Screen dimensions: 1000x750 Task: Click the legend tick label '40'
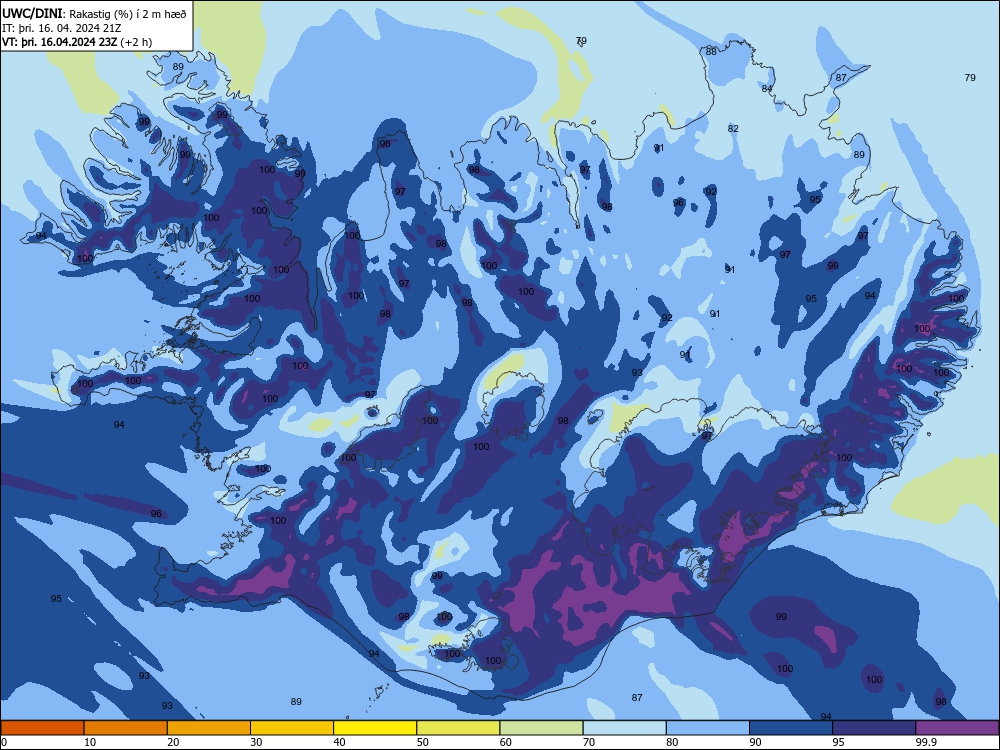point(339,742)
